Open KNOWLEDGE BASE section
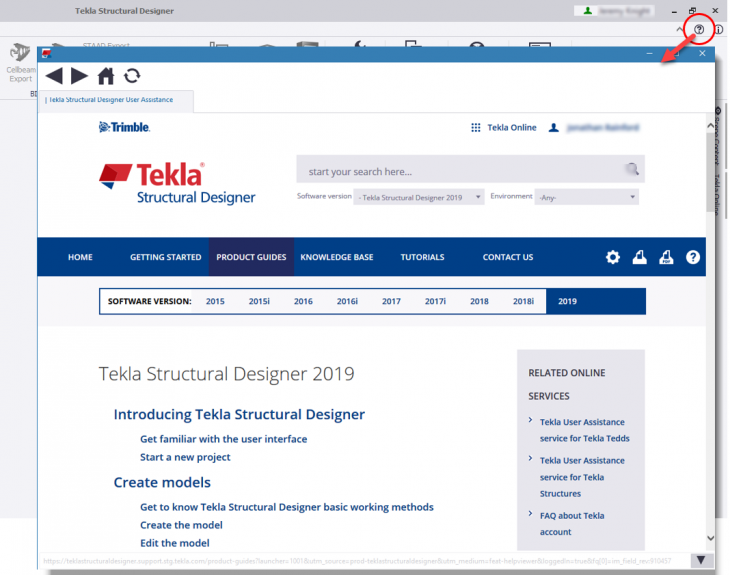Viewport: 730px width, 575px height. [337, 257]
